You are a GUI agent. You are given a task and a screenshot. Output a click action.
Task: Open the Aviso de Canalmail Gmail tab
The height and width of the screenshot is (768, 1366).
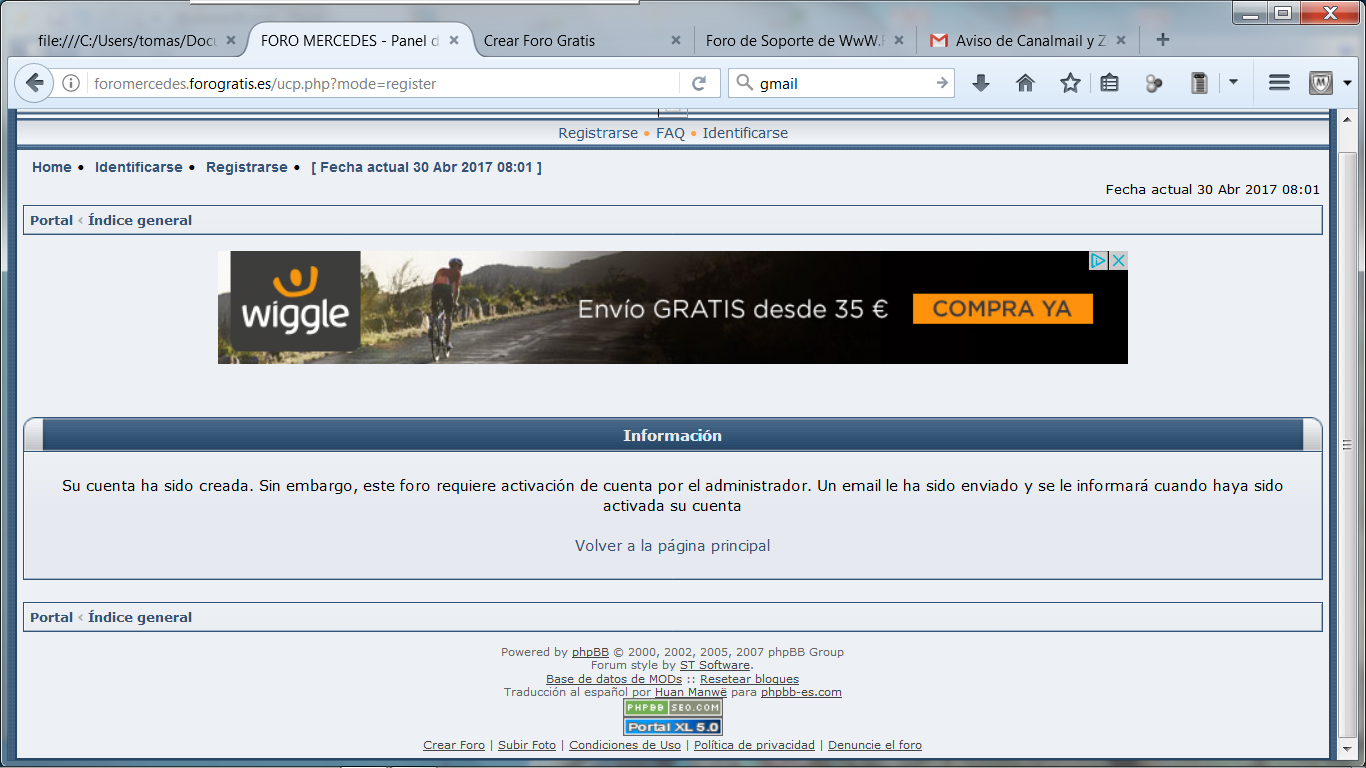point(1026,41)
